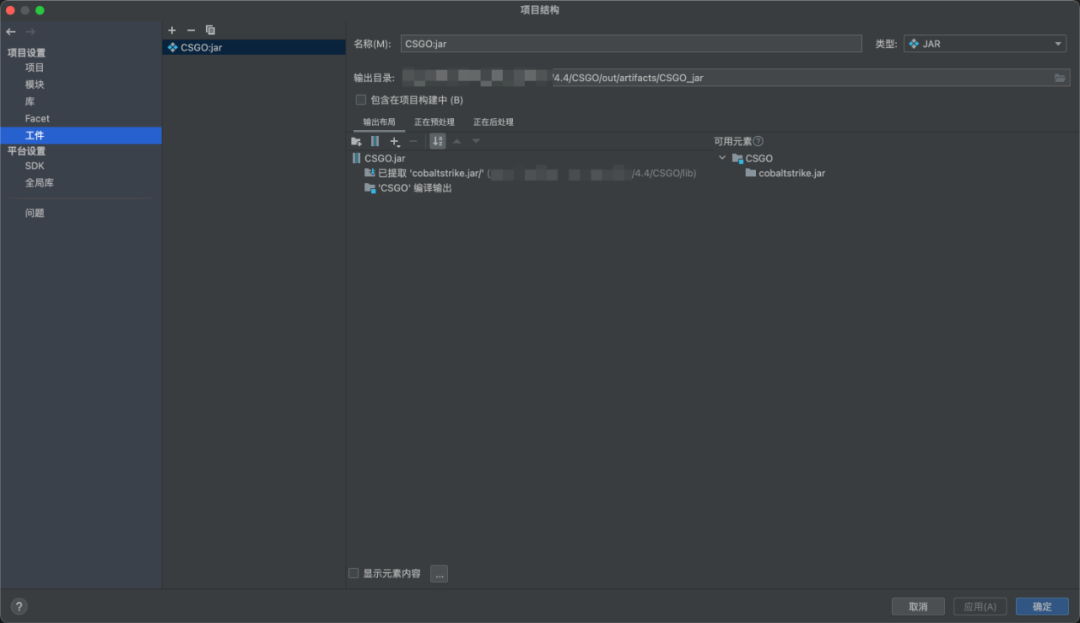Toggle sort elements by names and types
Viewport: 1080px width, 623px height.
click(x=437, y=141)
